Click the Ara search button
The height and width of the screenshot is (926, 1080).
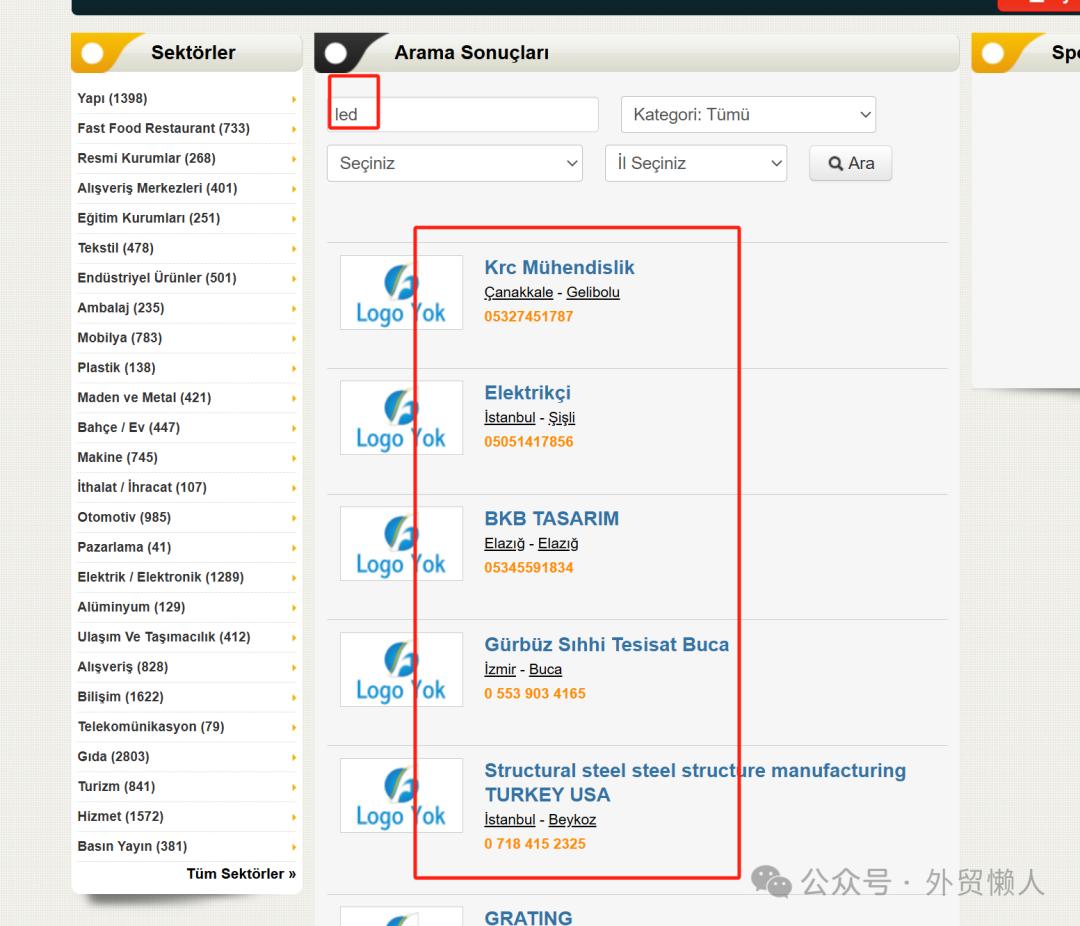click(851, 163)
